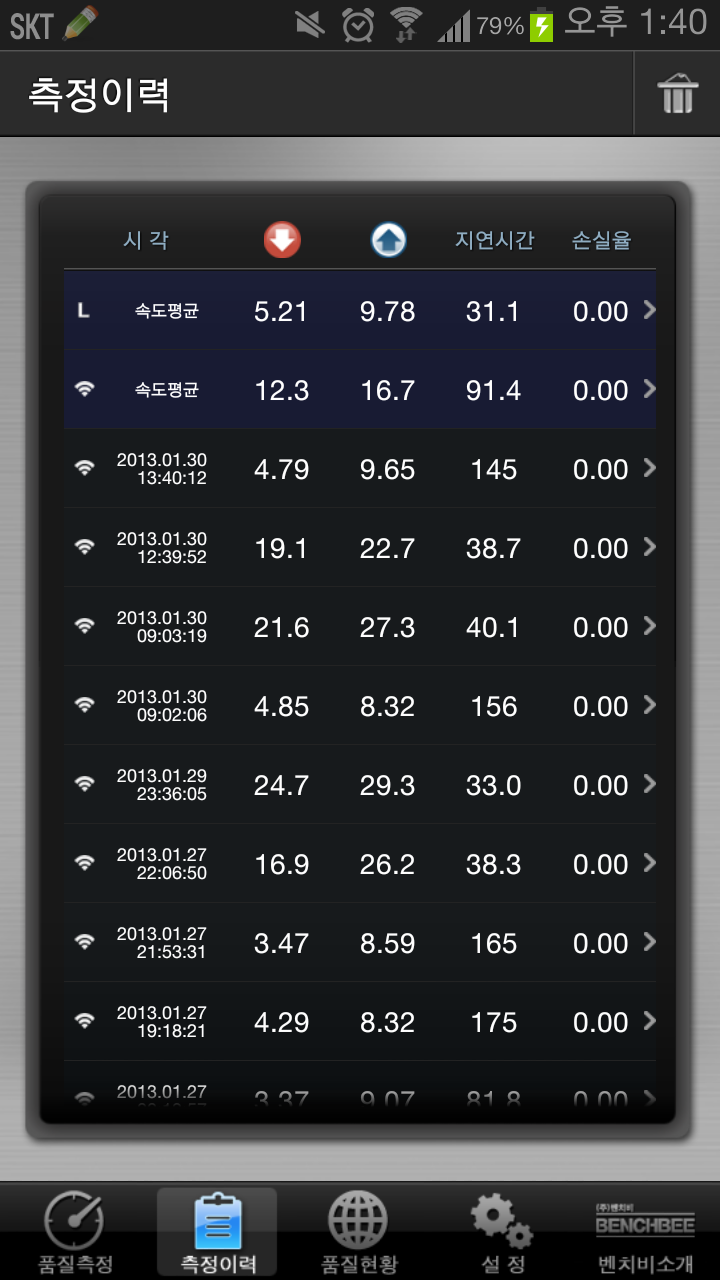Click WiFi icon beside 2013.01.27 21:53:31
This screenshot has height=1280, width=720.
[x=85, y=942]
